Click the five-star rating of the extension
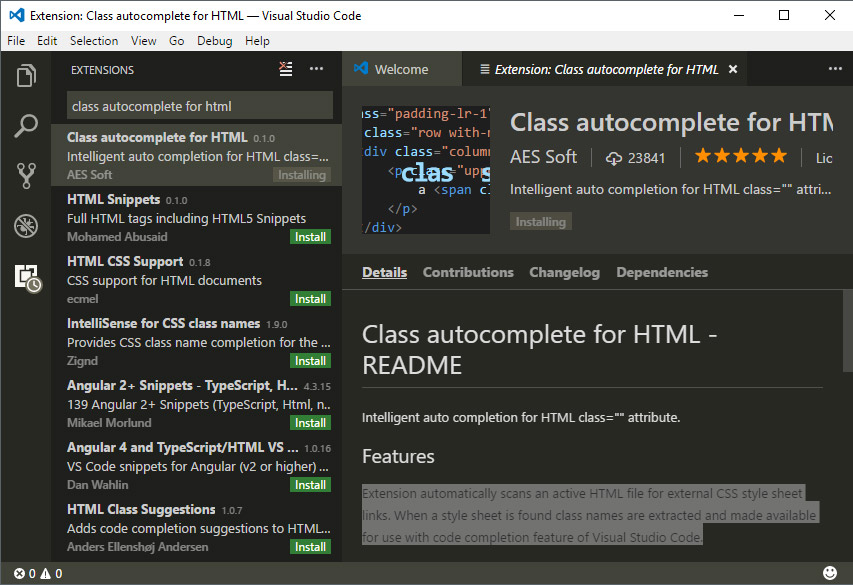Viewport: 853px width, 585px height. point(740,157)
